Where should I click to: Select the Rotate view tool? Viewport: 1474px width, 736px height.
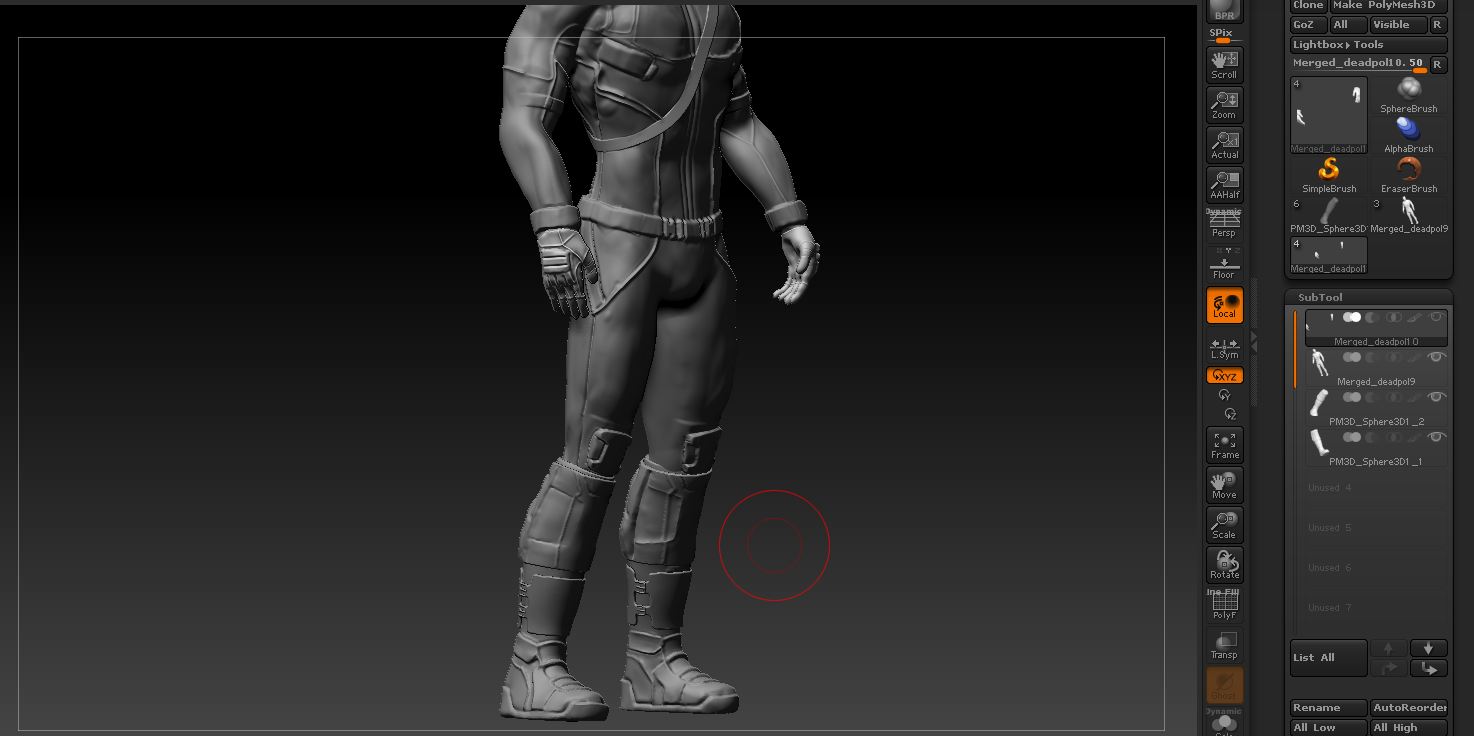[1224, 565]
